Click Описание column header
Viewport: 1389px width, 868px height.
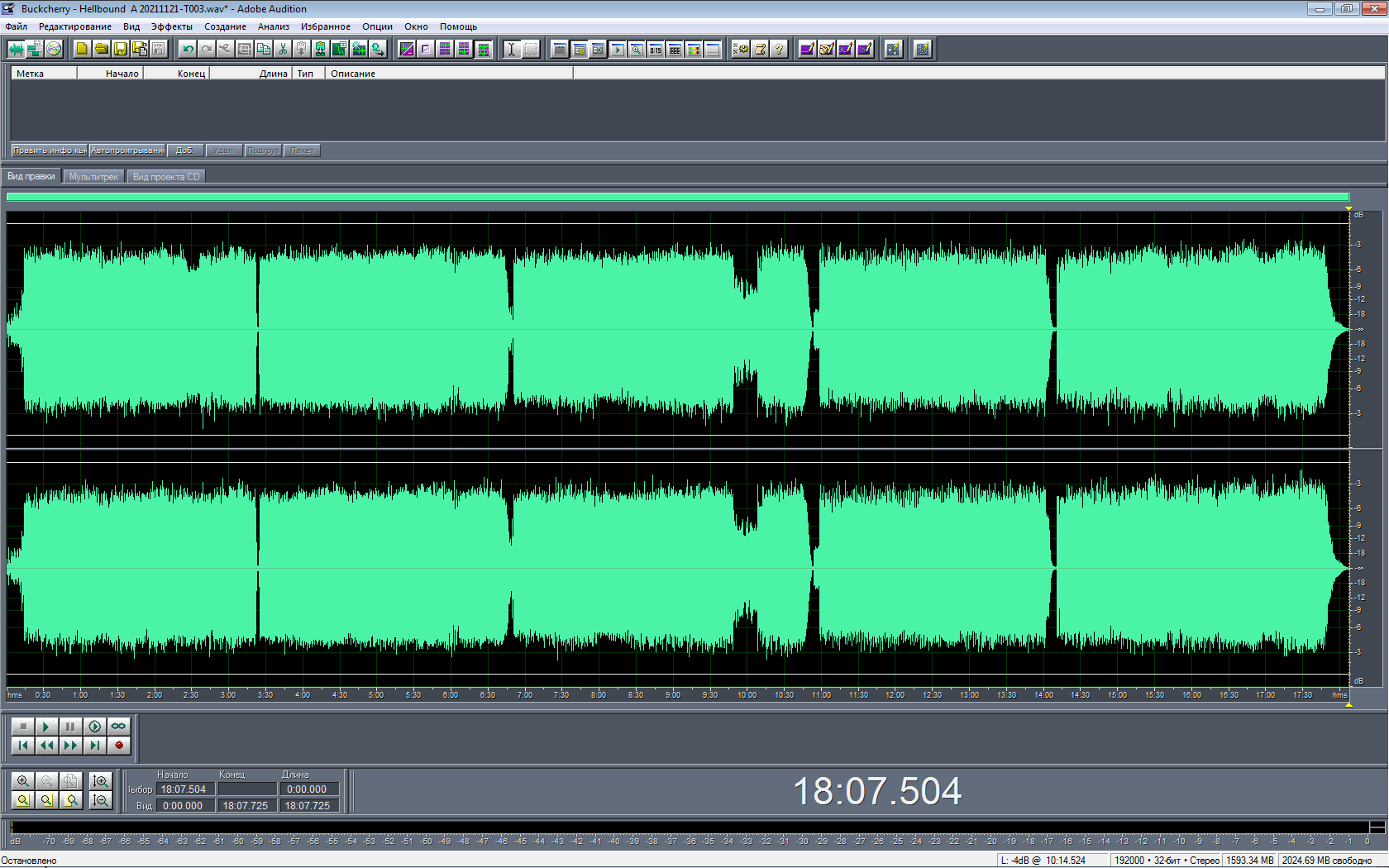449,74
